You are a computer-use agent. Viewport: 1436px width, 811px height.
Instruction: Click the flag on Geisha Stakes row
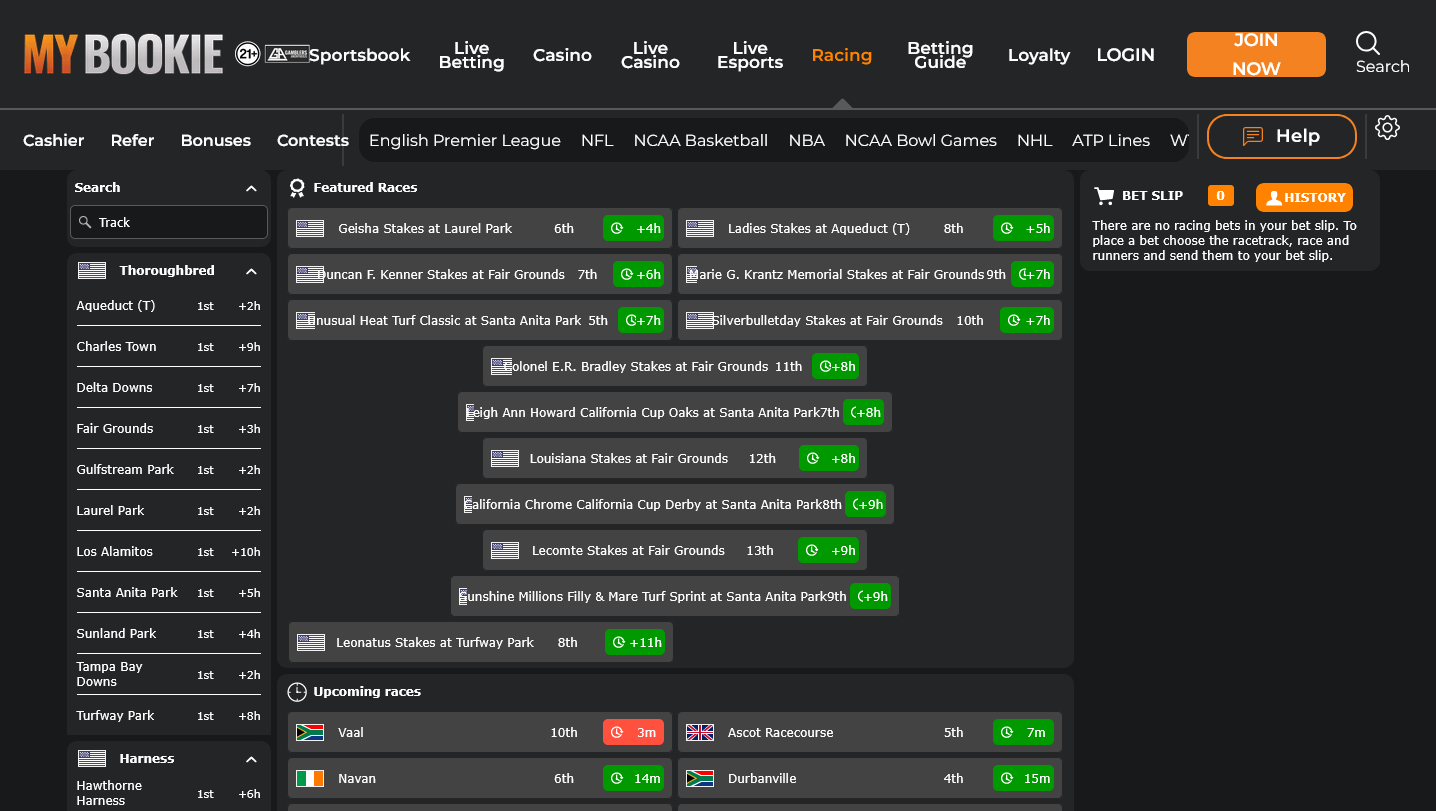pyautogui.click(x=310, y=229)
